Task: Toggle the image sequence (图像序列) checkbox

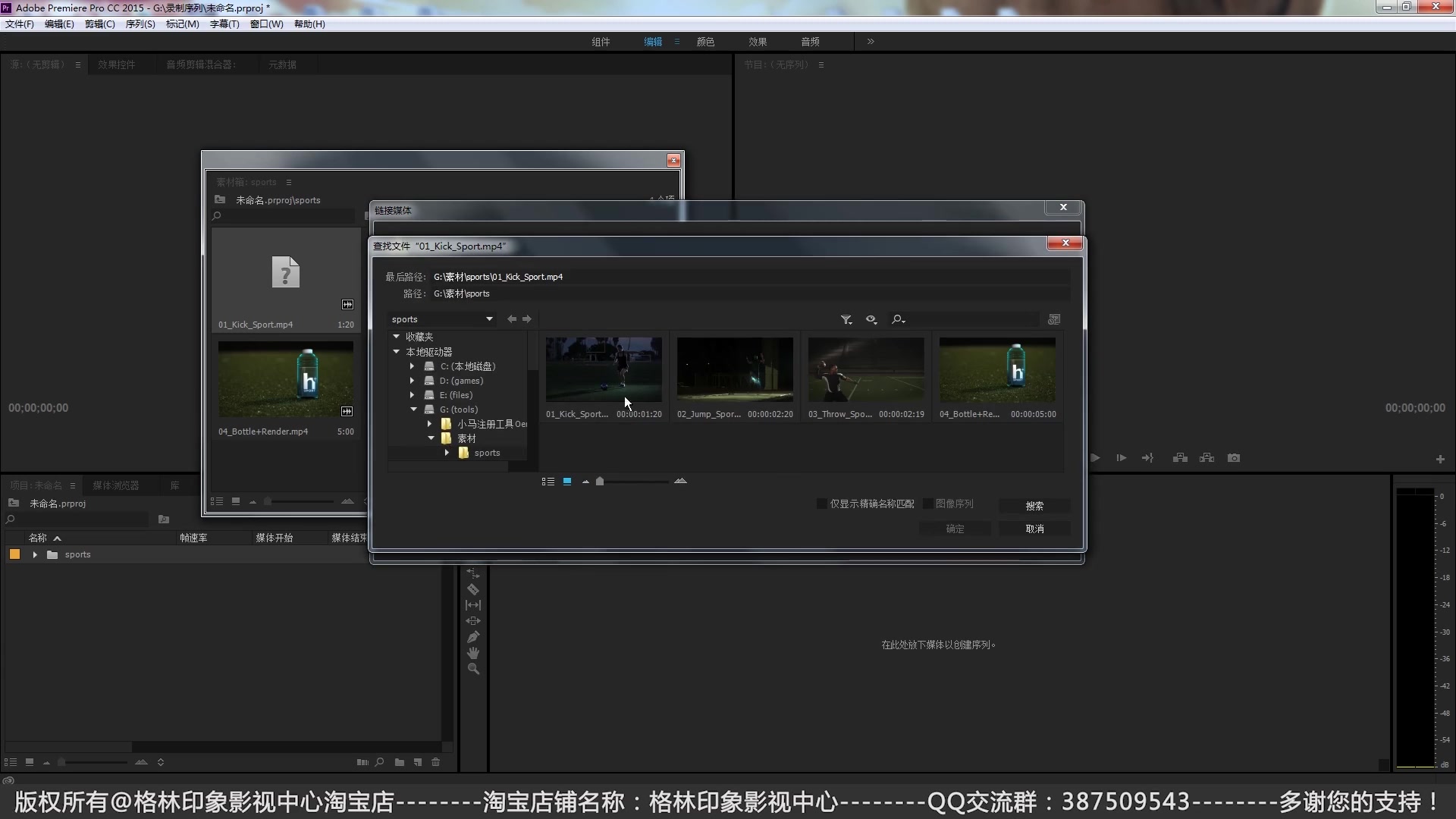Action: click(x=927, y=504)
